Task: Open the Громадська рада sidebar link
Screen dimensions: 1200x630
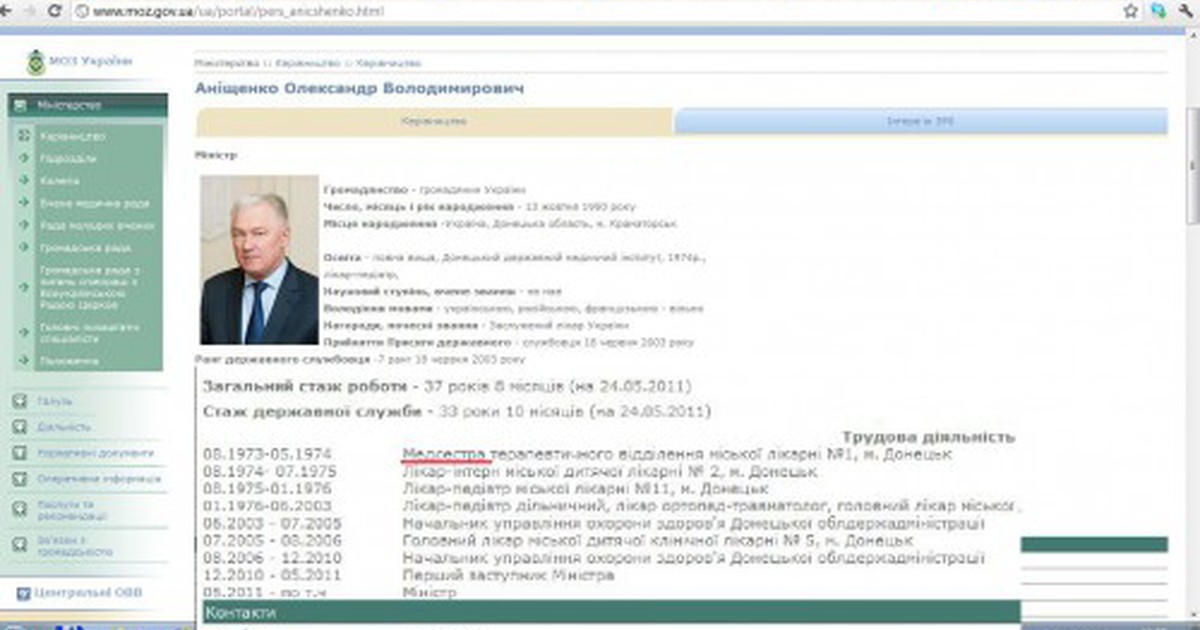Action: (x=85, y=247)
